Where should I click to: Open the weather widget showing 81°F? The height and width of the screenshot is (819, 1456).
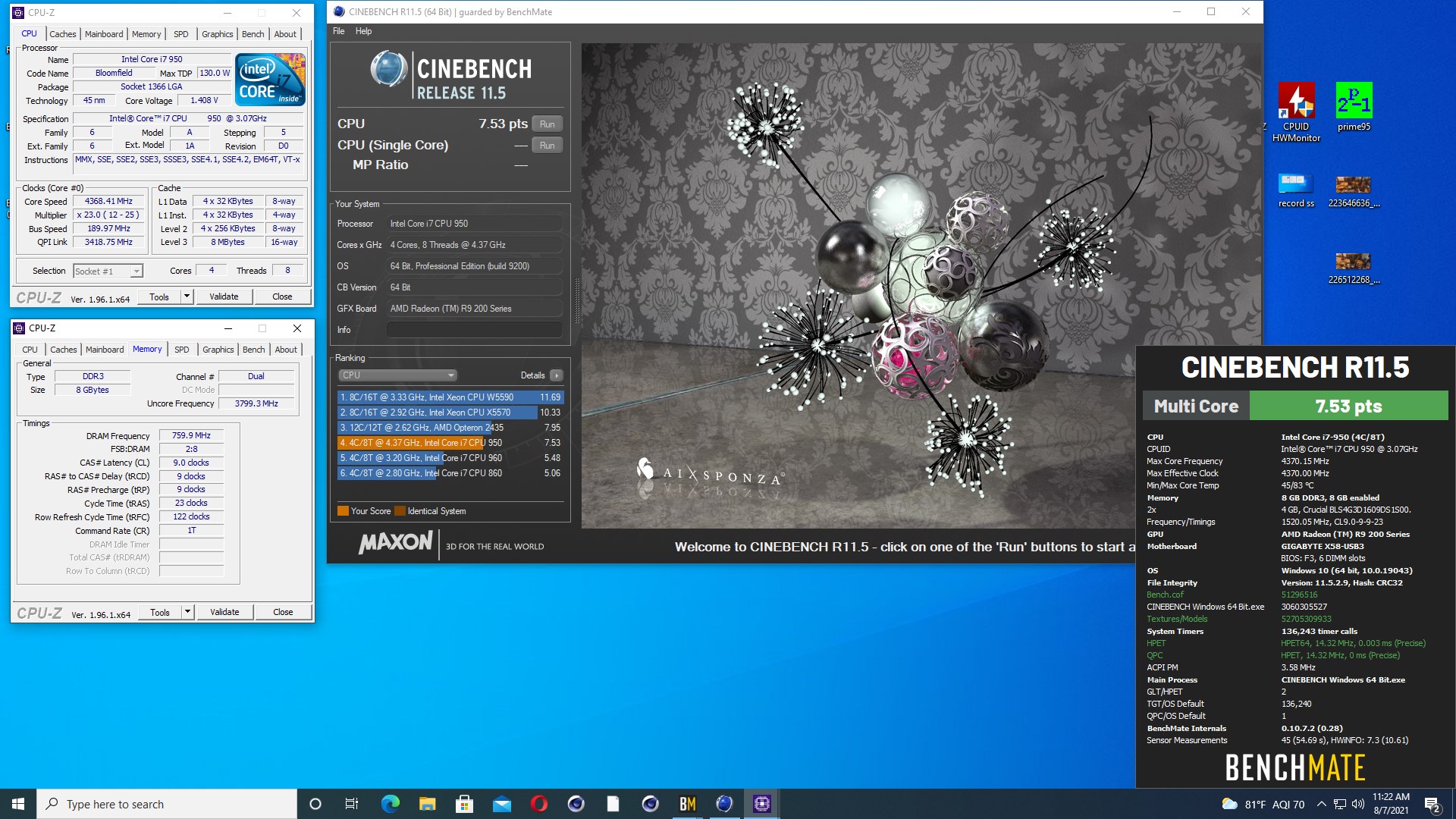pyautogui.click(x=1263, y=804)
